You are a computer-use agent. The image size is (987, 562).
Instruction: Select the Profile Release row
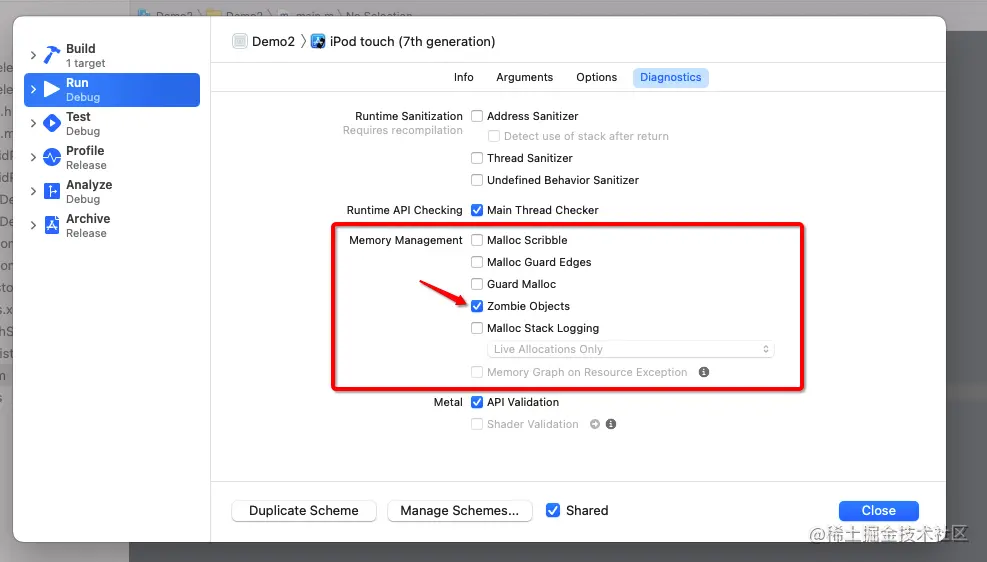pyautogui.click(x=112, y=157)
